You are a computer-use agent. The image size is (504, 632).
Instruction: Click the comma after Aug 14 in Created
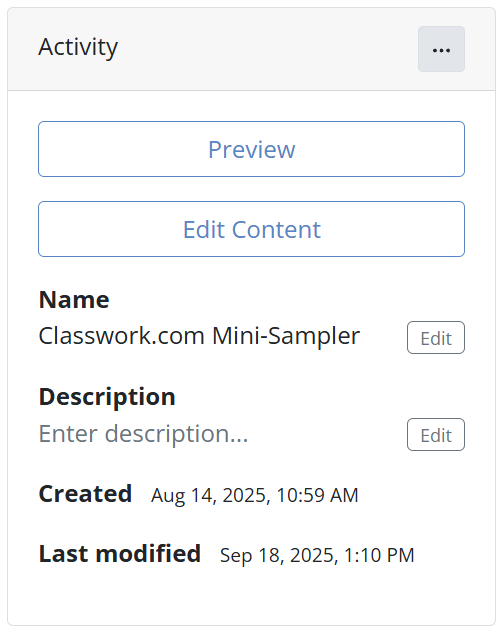[x=215, y=501]
